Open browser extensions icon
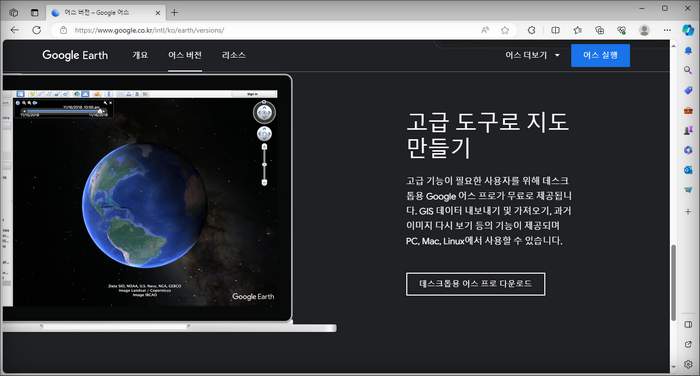Image resolution: width=700 pixels, height=376 pixels. [531, 30]
